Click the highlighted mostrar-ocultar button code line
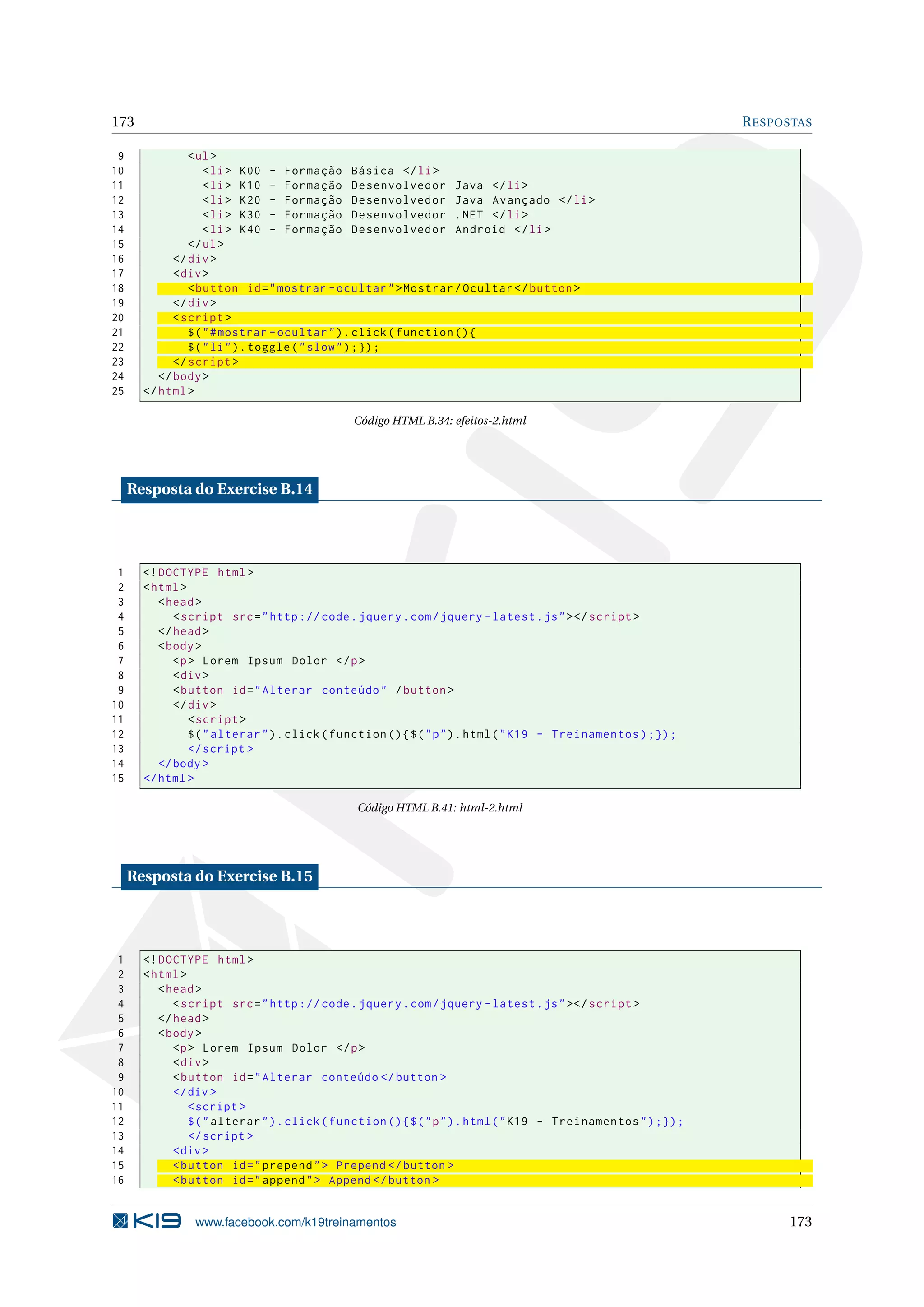924x1307 pixels. coord(384,288)
